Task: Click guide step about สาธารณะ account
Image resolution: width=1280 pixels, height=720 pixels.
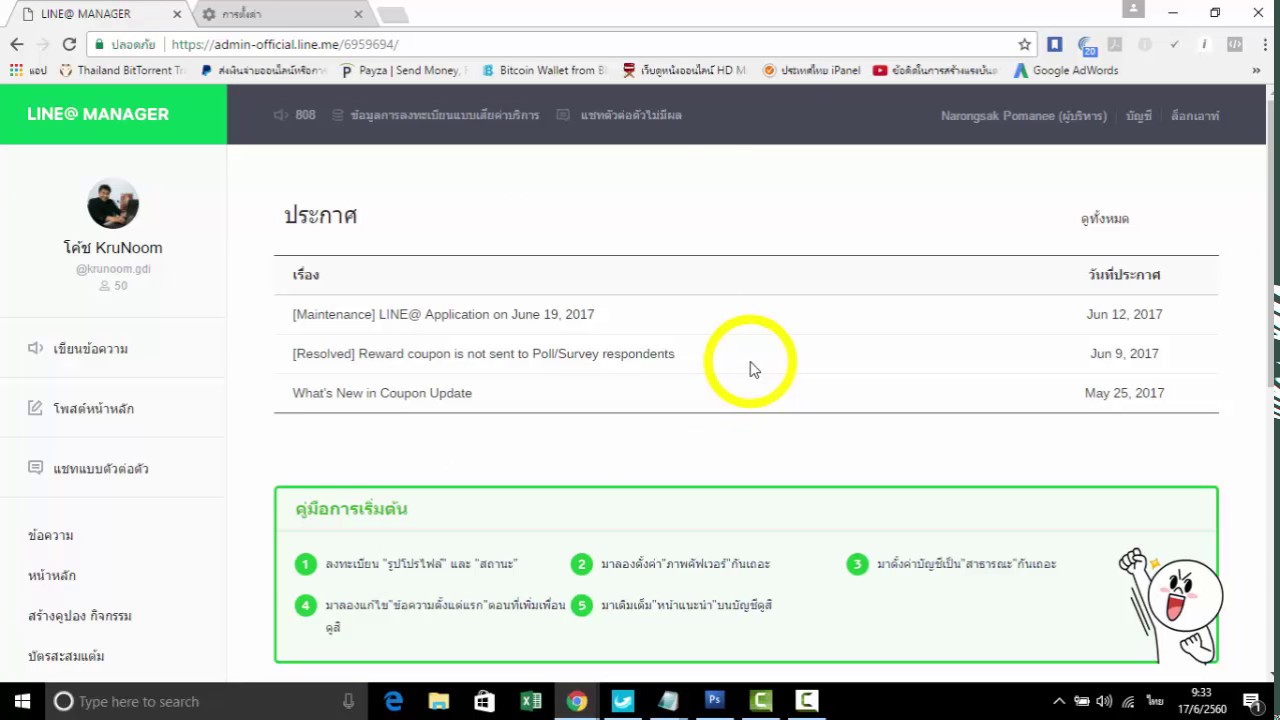Action: [966, 564]
